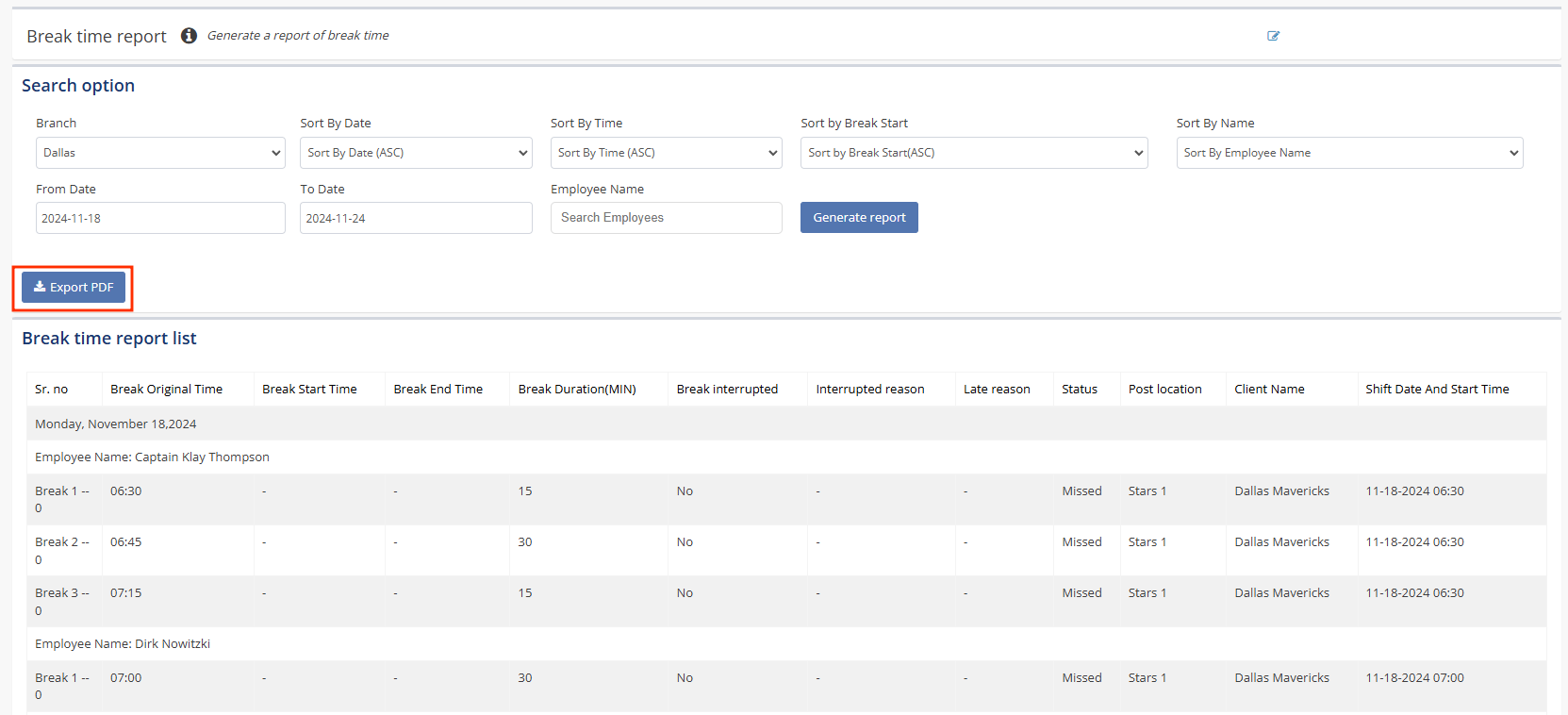Click the Break Duration(MIN) column header
Screen dimensions: 1568x715
576,390
